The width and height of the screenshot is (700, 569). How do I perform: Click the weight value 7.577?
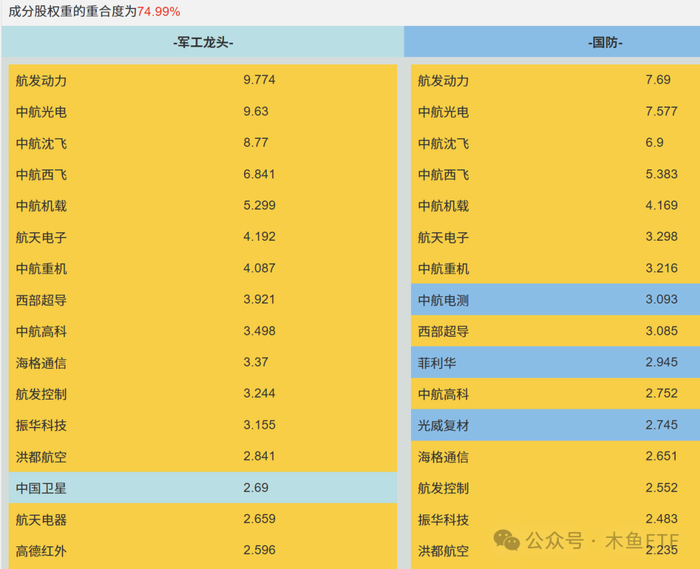coord(662,111)
